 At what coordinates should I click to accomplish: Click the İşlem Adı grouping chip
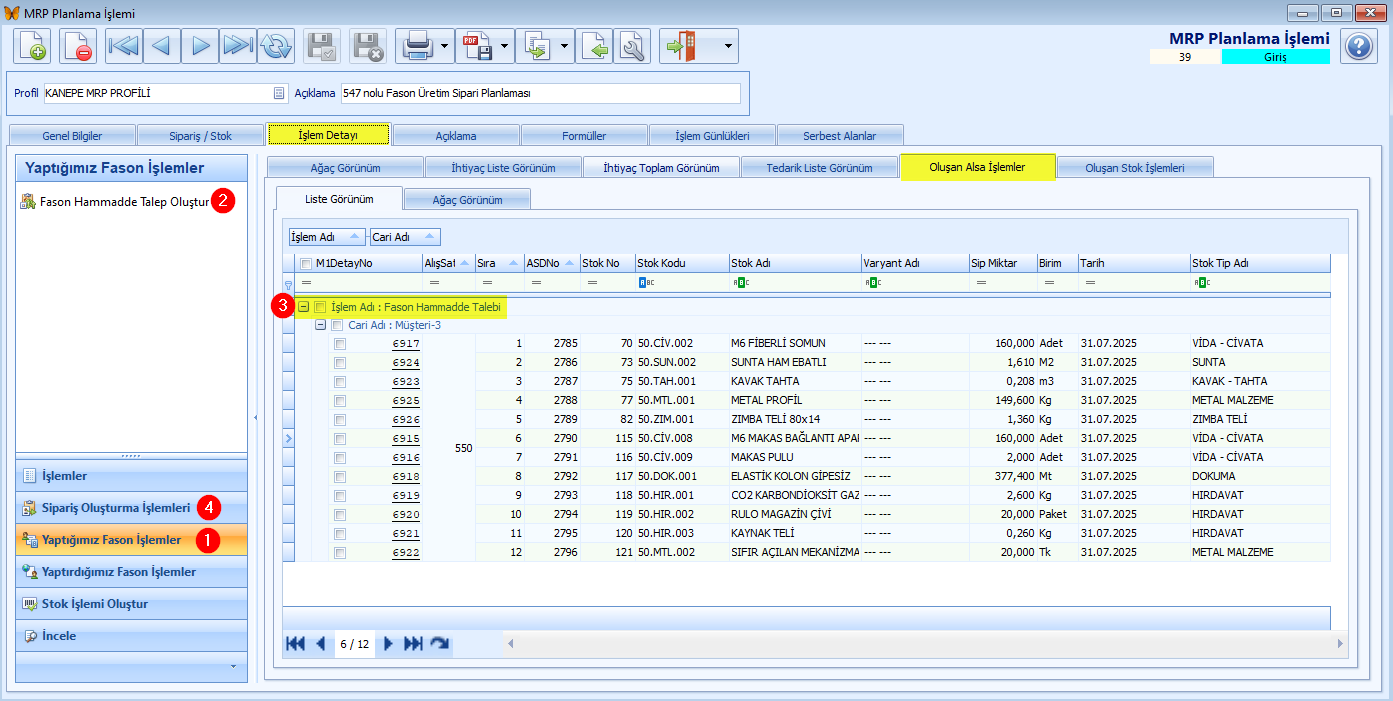326,237
